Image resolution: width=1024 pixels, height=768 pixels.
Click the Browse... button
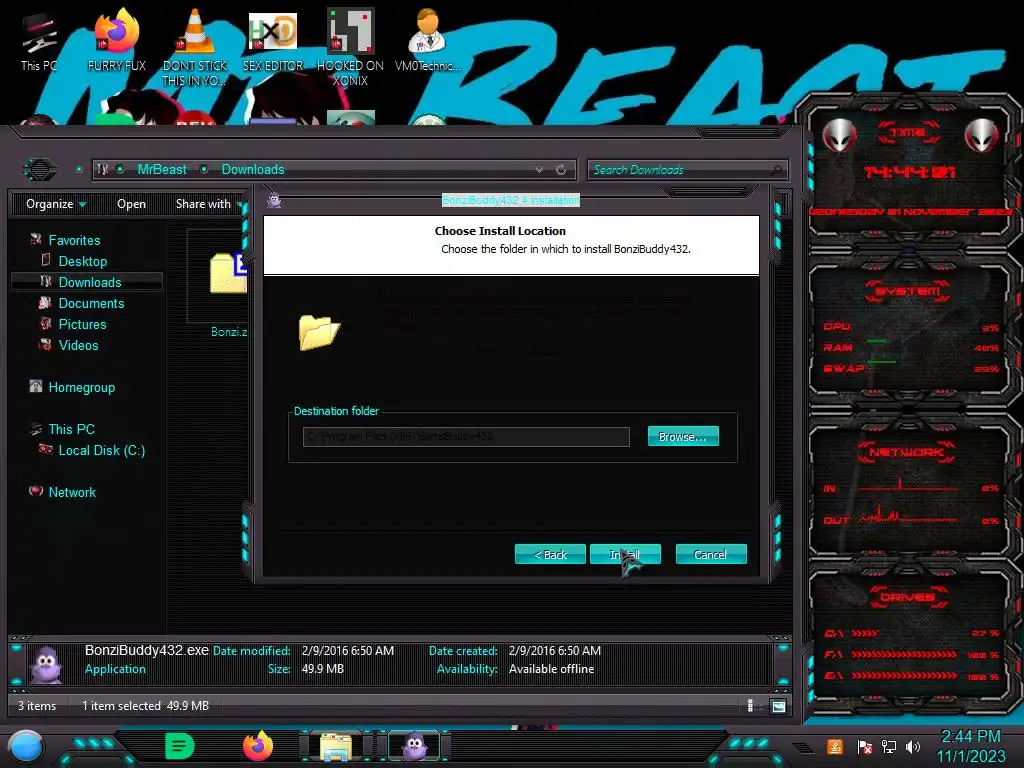pyautogui.click(x=683, y=436)
